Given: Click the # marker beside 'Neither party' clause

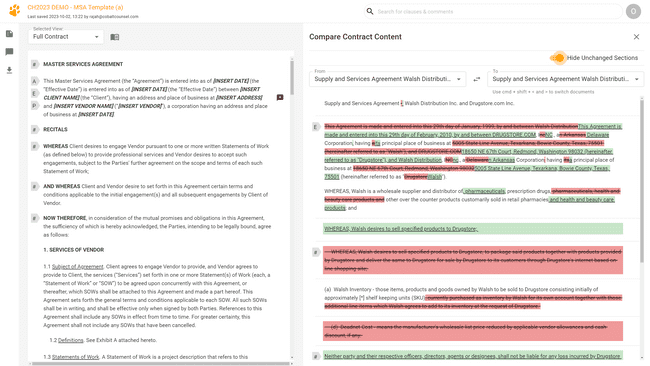Looking at the screenshot, I should pyautogui.click(x=316, y=356).
